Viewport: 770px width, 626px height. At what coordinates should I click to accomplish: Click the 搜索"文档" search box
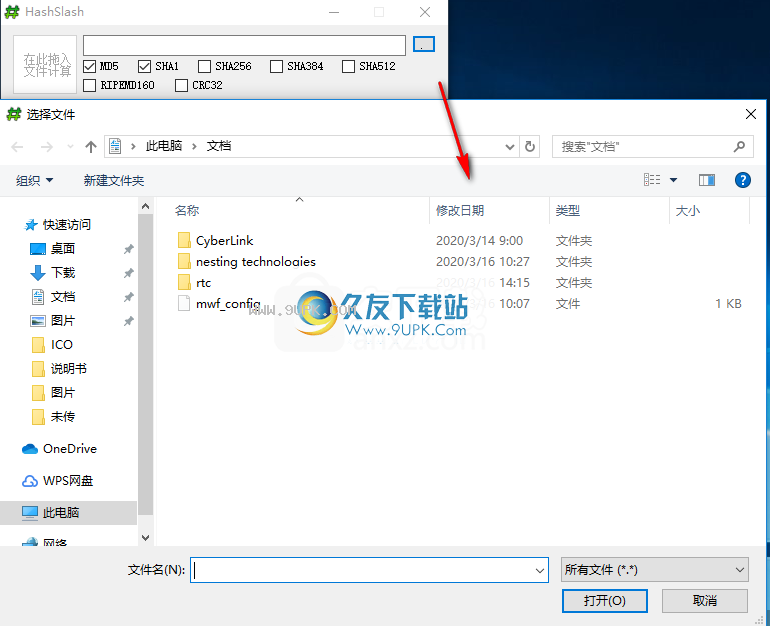click(x=652, y=147)
